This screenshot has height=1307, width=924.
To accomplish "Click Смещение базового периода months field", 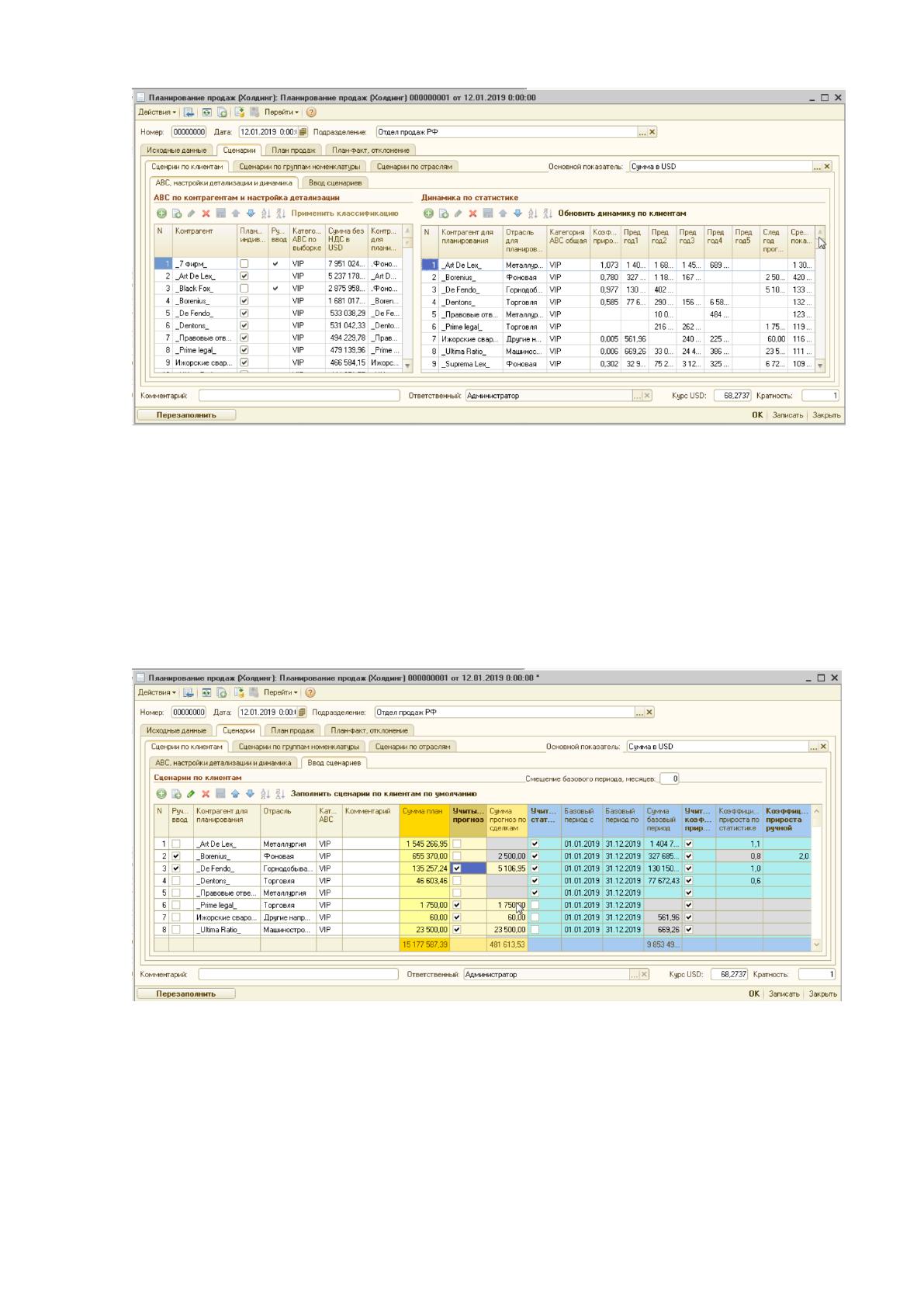I will coord(670,778).
